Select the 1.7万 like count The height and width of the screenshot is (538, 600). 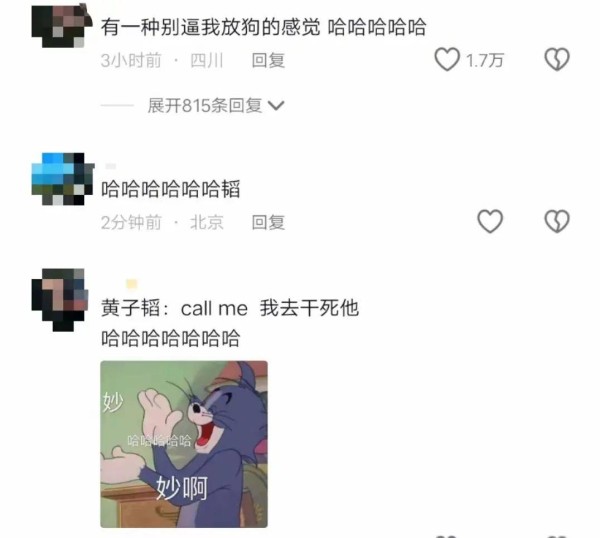[484, 60]
